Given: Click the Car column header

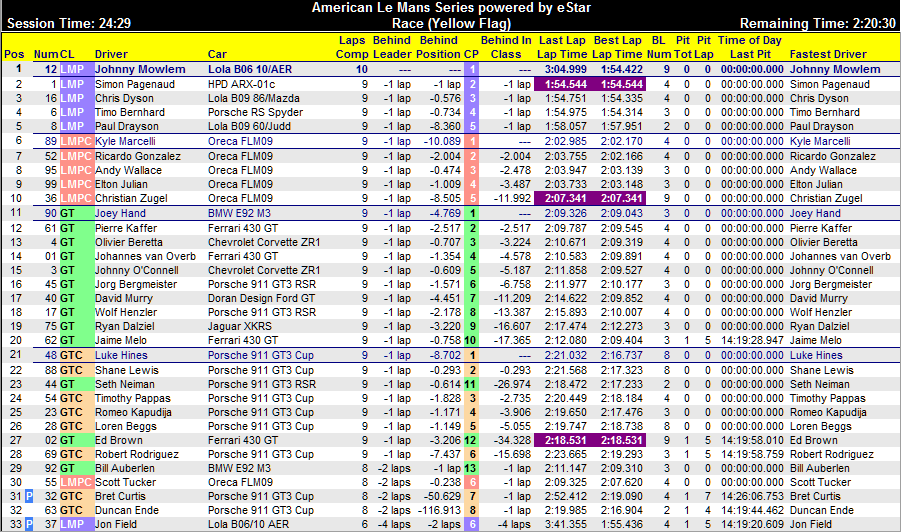Looking at the screenshot, I should pyautogui.click(x=217, y=53).
